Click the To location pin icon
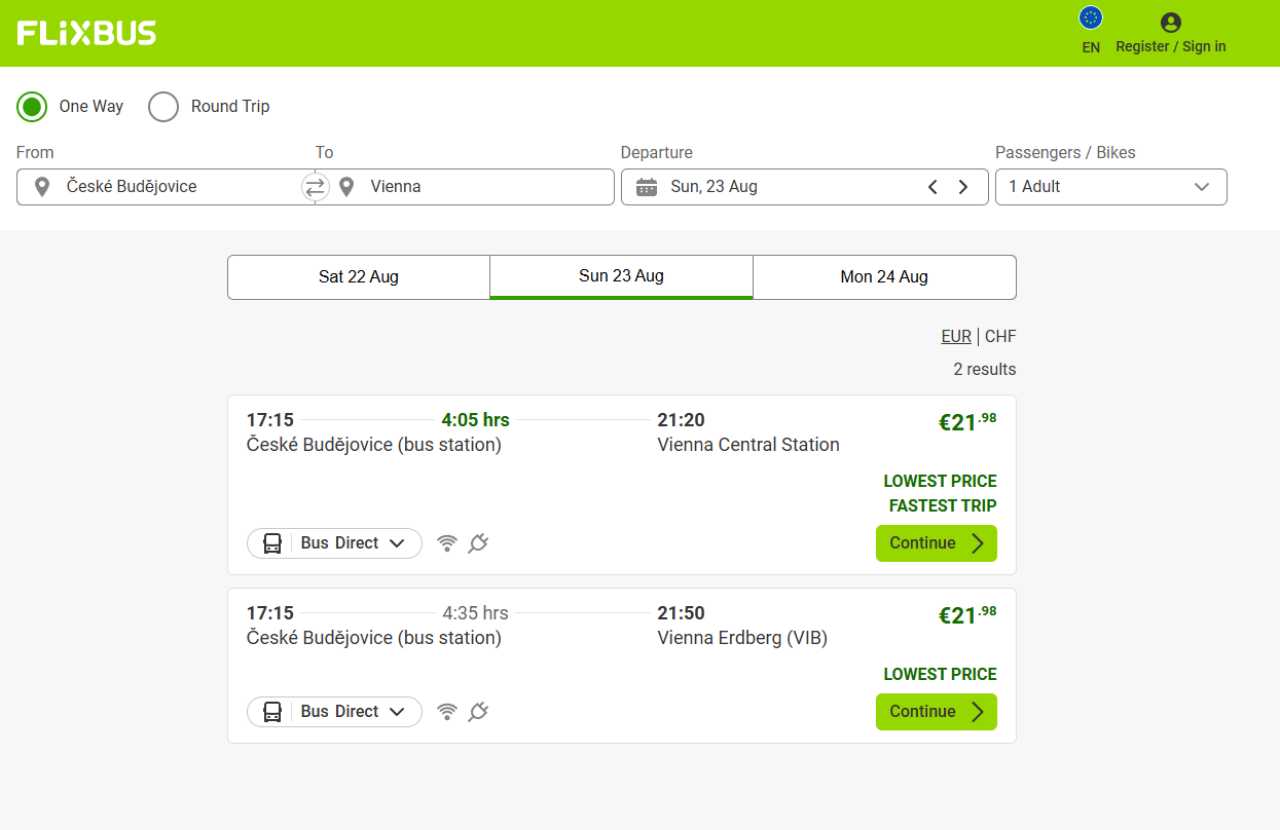This screenshot has width=1280, height=830. (346, 187)
